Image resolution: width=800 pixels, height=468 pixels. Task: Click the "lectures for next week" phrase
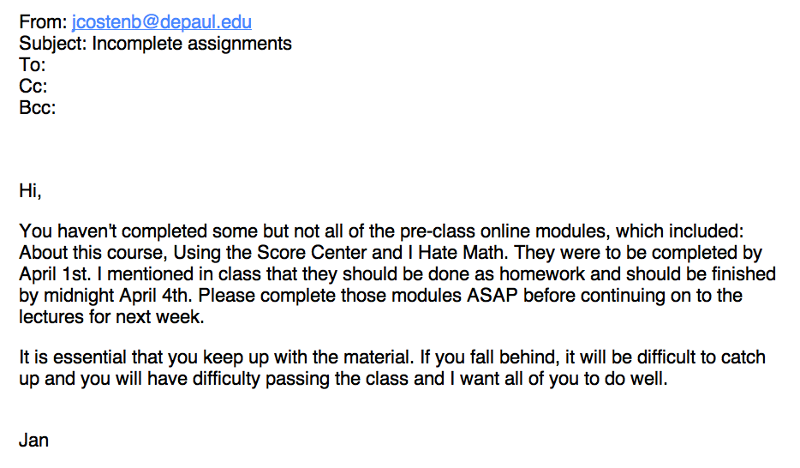coord(106,318)
